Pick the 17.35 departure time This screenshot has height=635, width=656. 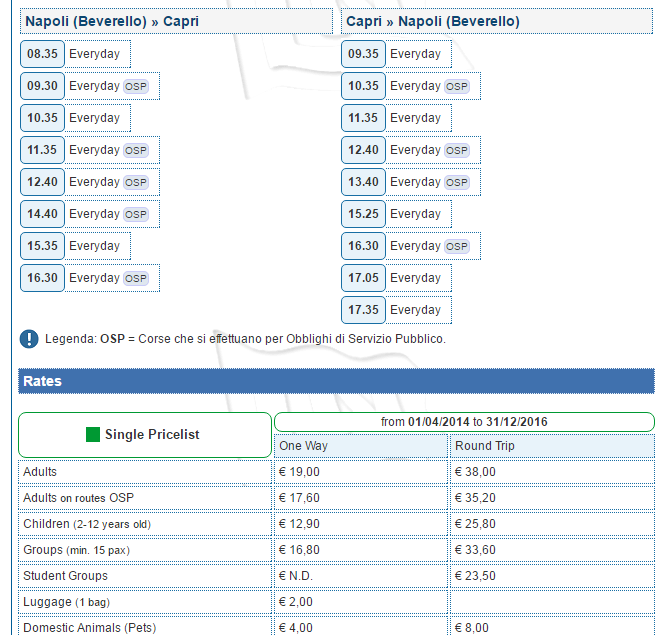[x=363, y=310]
